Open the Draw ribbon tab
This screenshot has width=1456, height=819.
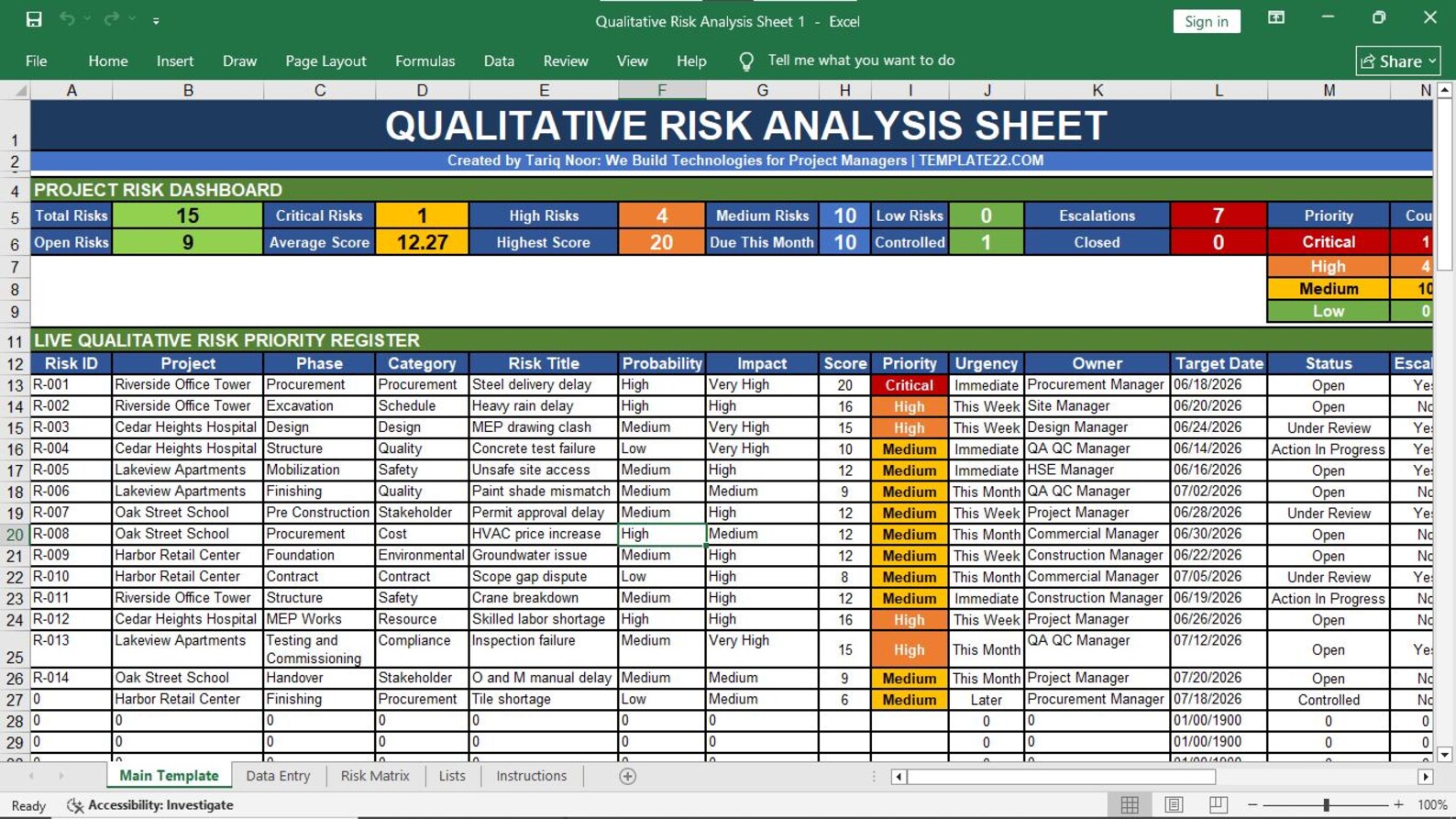239,61
